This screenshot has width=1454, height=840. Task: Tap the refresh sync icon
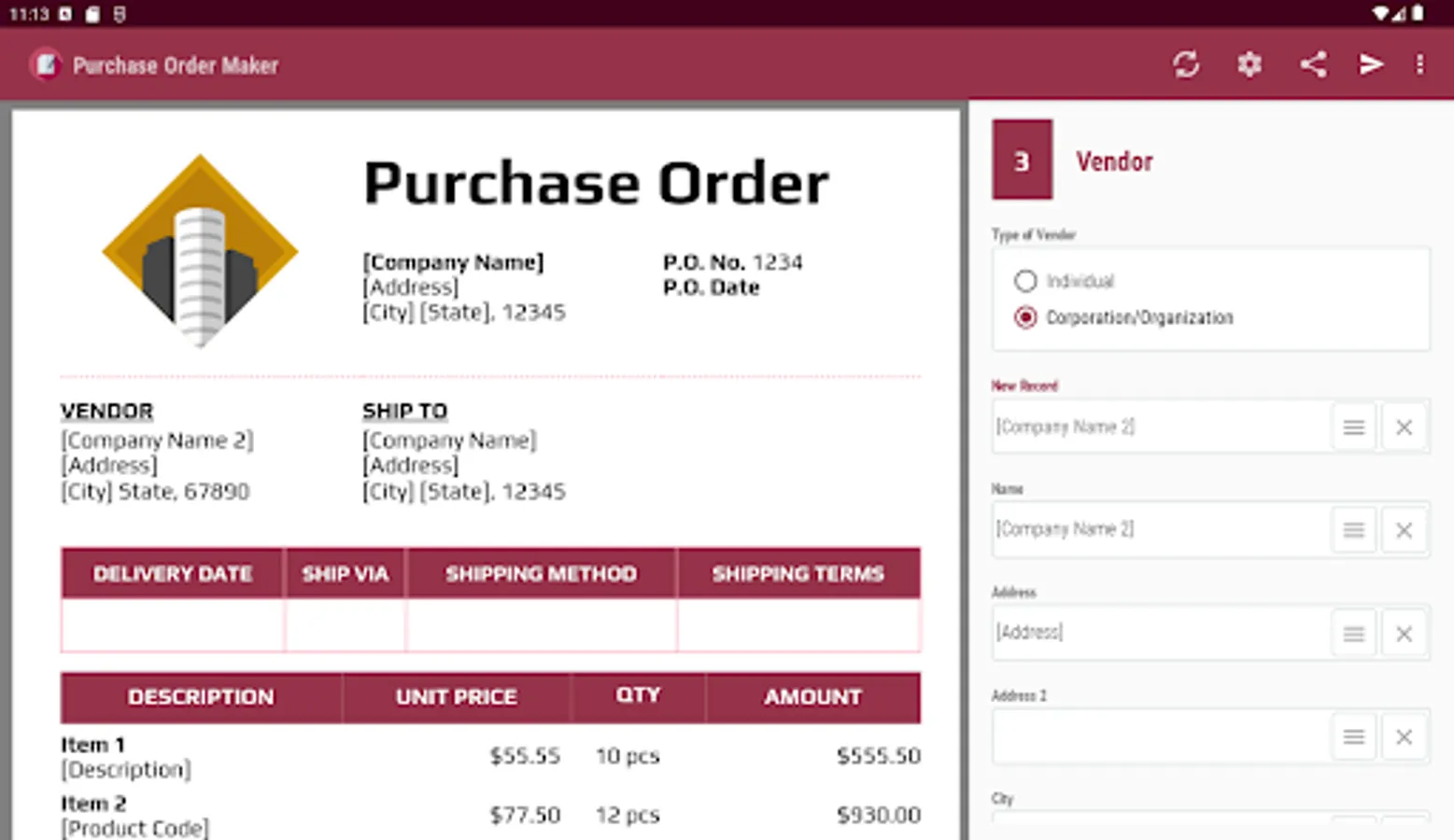(1186, 64)
